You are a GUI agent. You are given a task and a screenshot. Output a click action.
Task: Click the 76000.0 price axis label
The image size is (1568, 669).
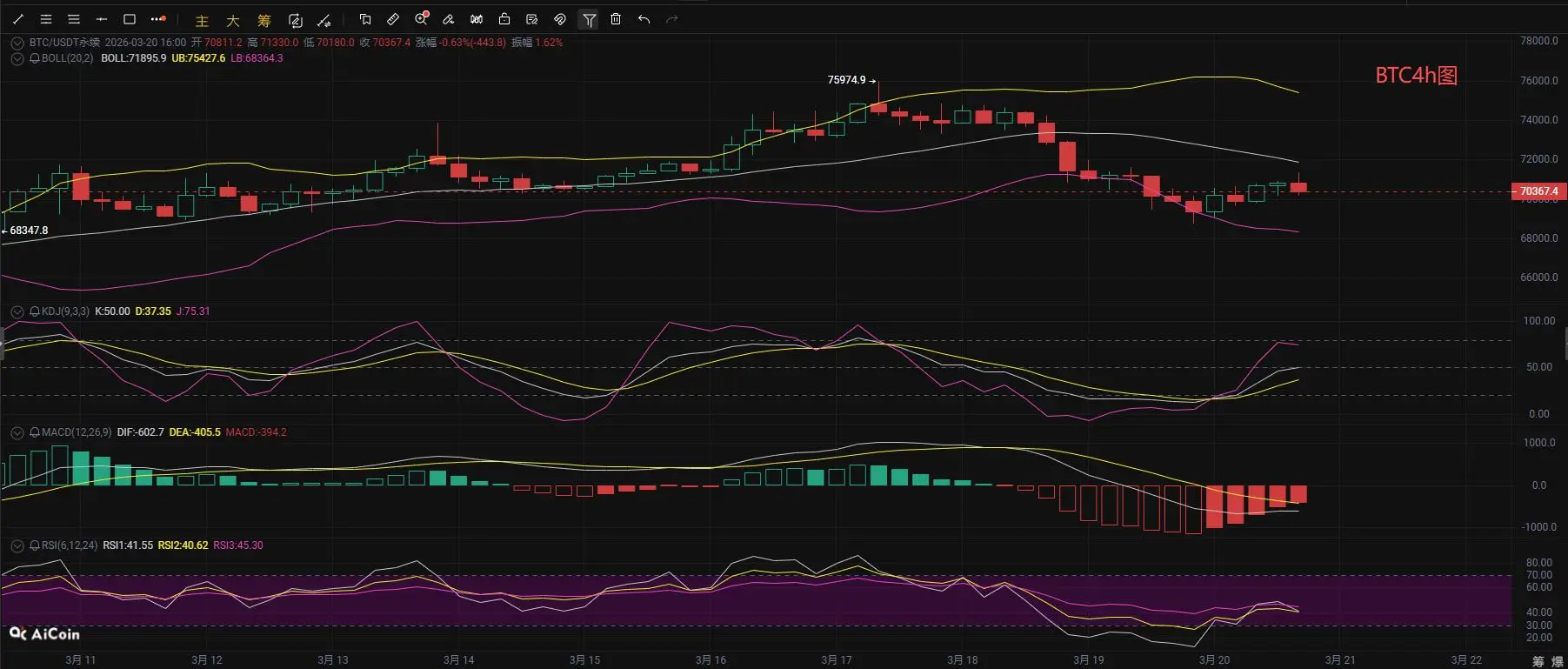[x=1538, y=81]
